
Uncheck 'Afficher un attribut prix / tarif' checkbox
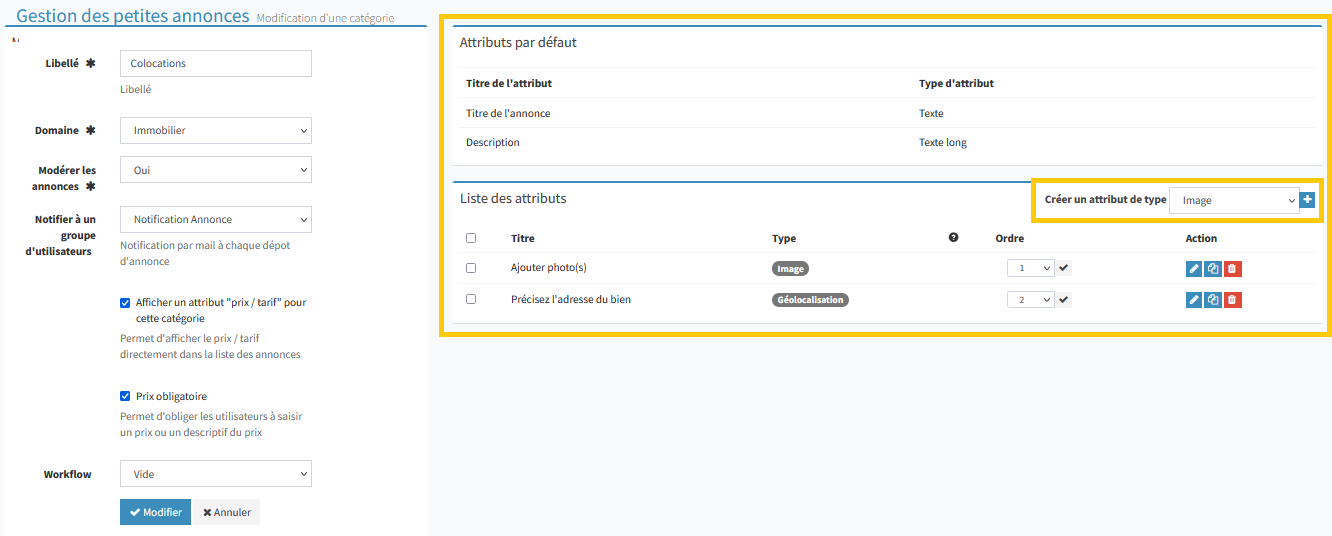pos(125,302)
